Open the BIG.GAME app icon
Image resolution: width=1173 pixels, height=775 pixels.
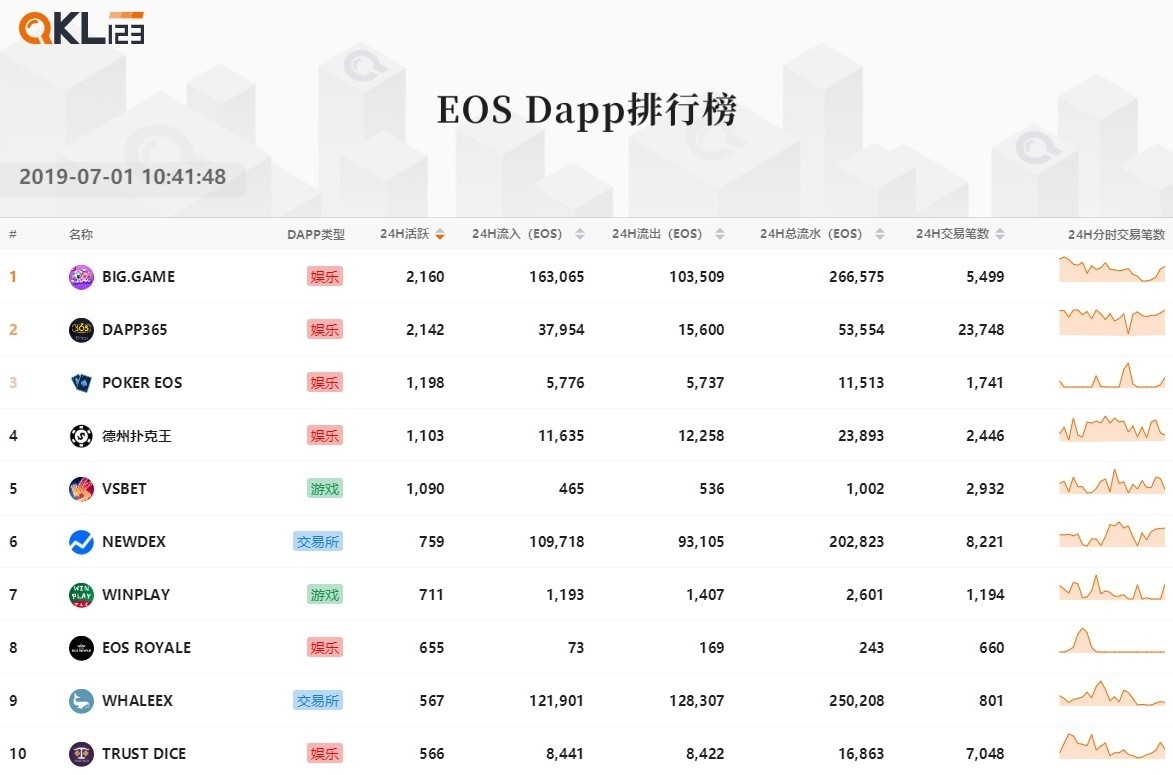[x=81, y=277]
